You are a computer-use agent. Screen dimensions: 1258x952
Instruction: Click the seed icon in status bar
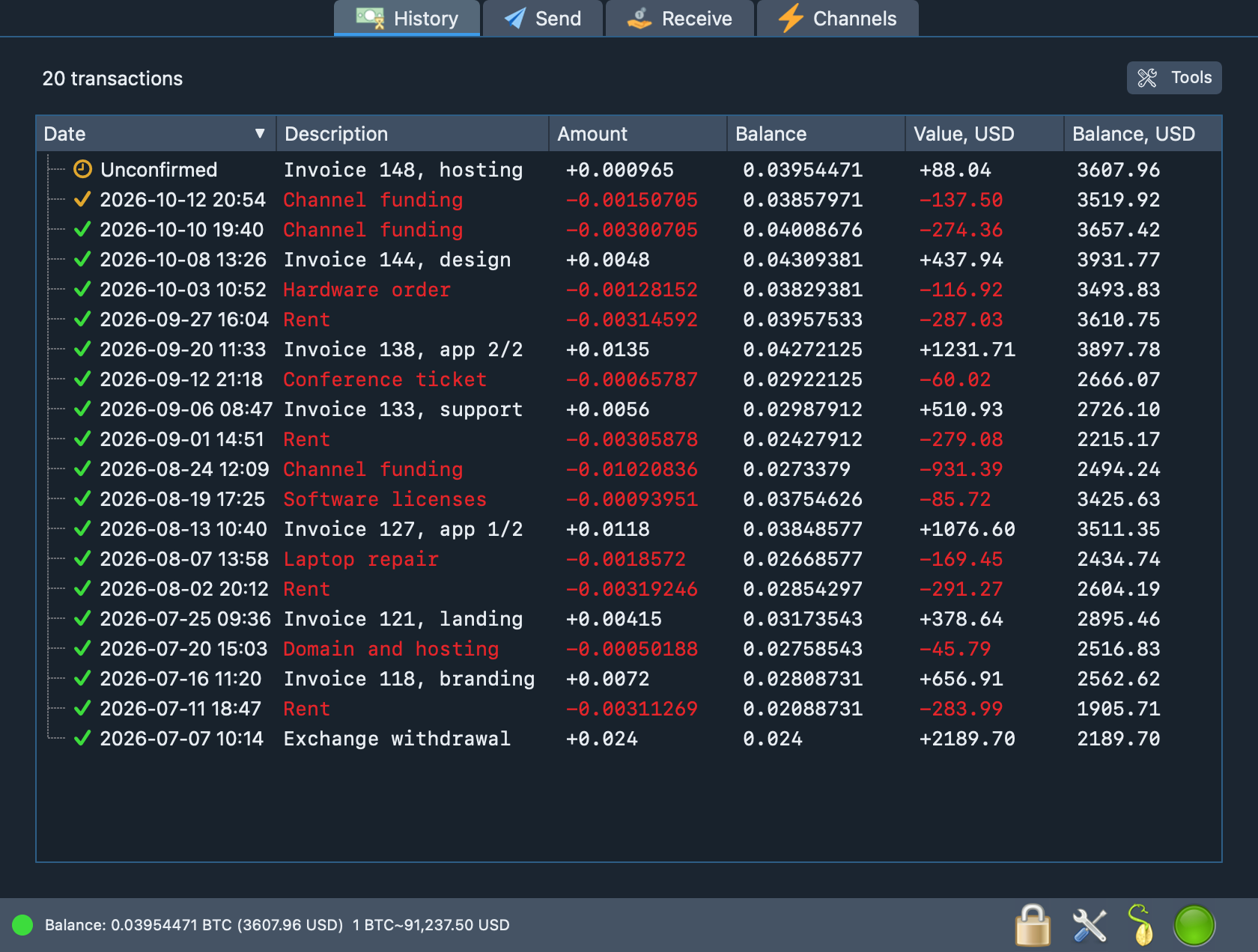pos(1141,926)
